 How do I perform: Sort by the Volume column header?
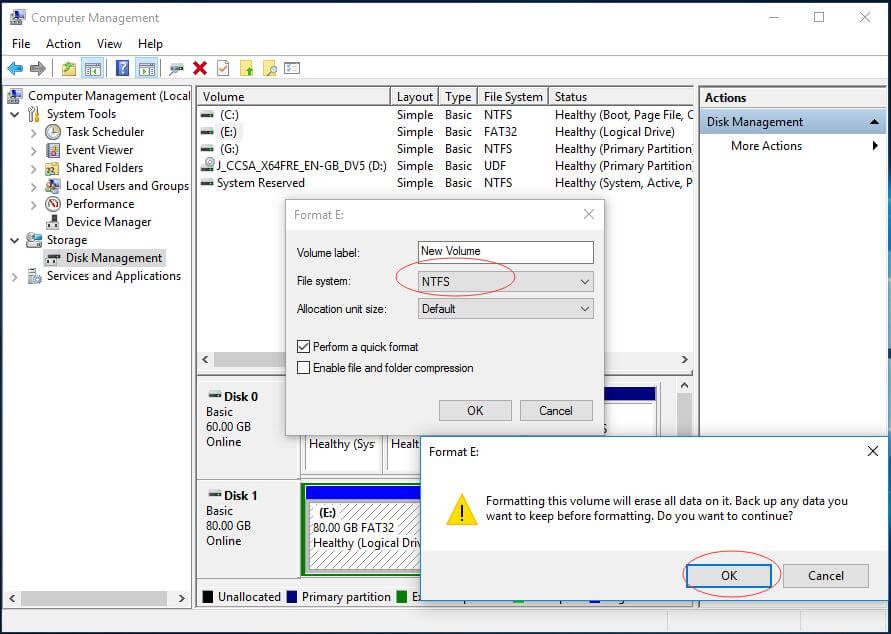pyautogui.click(x=294, y=97)
